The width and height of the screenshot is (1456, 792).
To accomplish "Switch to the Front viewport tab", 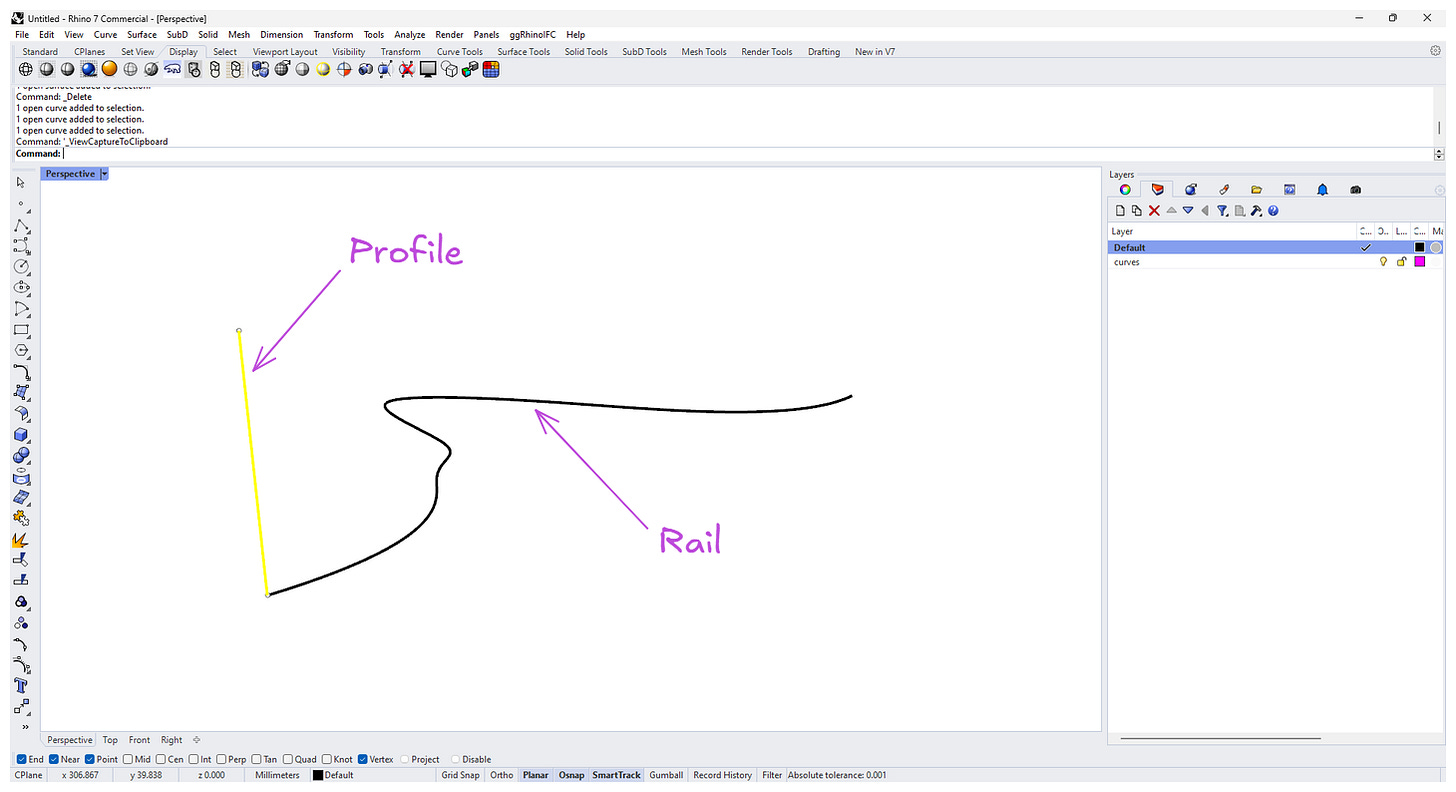I will click(140, 740).
